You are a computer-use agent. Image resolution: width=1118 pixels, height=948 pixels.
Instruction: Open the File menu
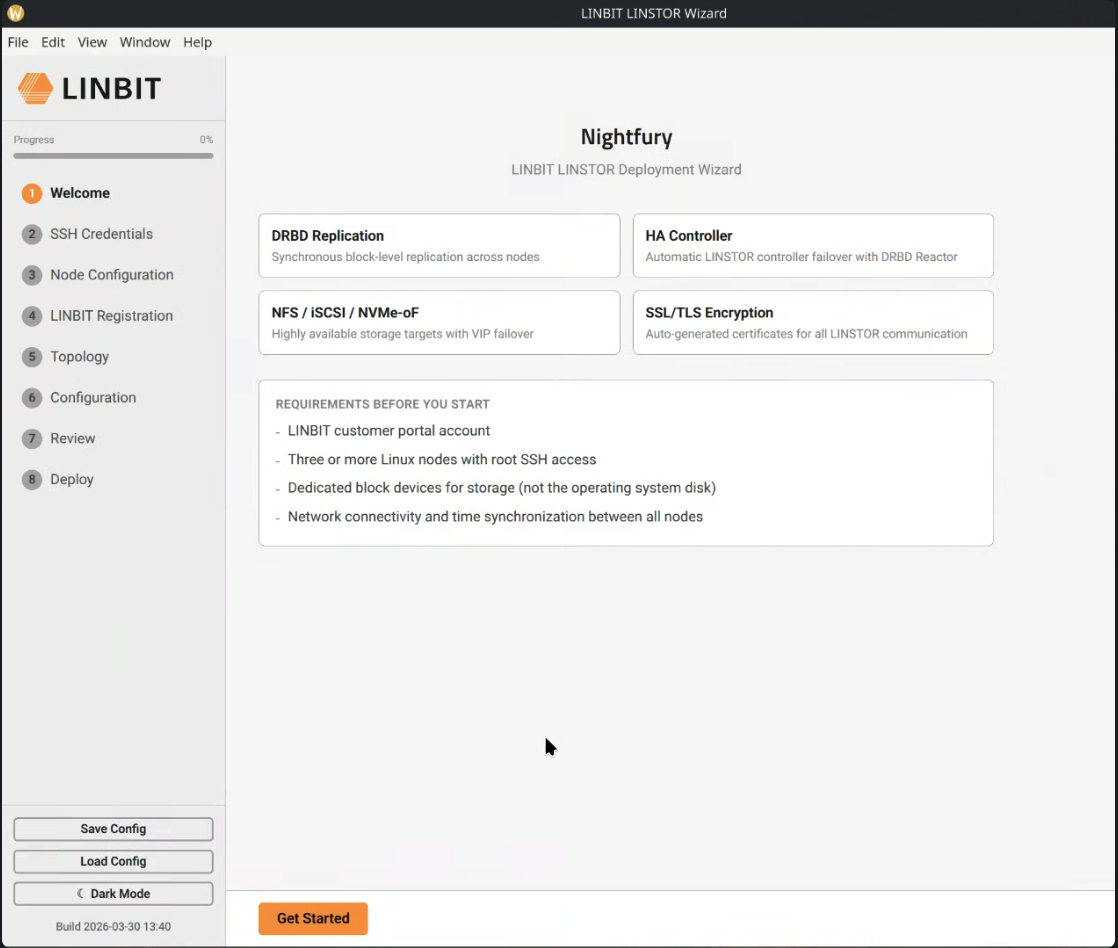[18, 42]
